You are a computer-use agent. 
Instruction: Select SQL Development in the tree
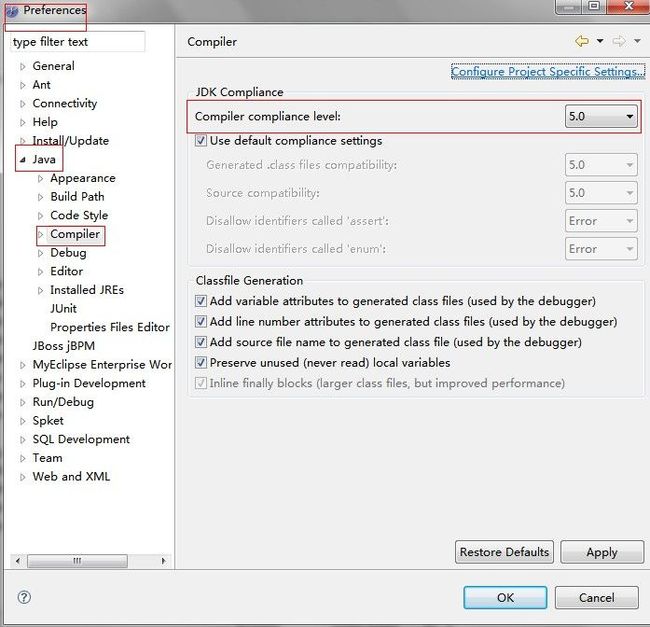coord(81,439)
